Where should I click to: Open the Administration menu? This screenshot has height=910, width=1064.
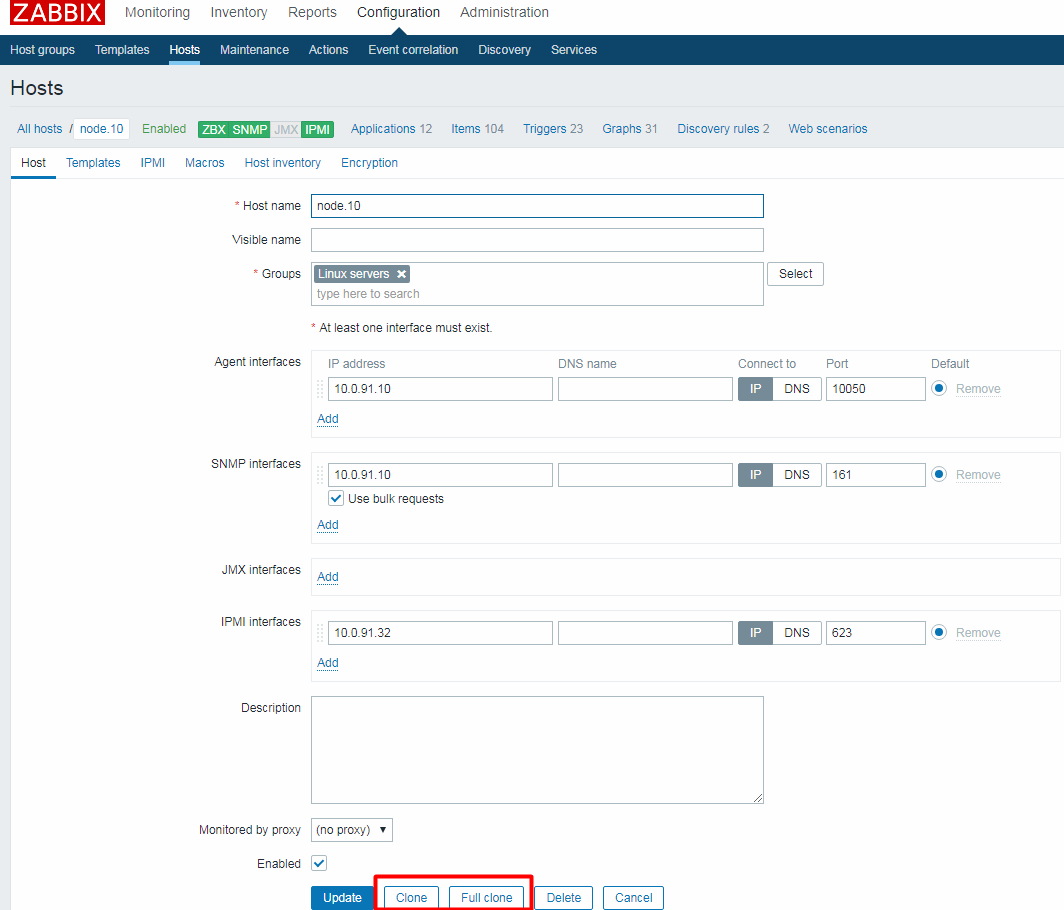[x=504, y=13]
